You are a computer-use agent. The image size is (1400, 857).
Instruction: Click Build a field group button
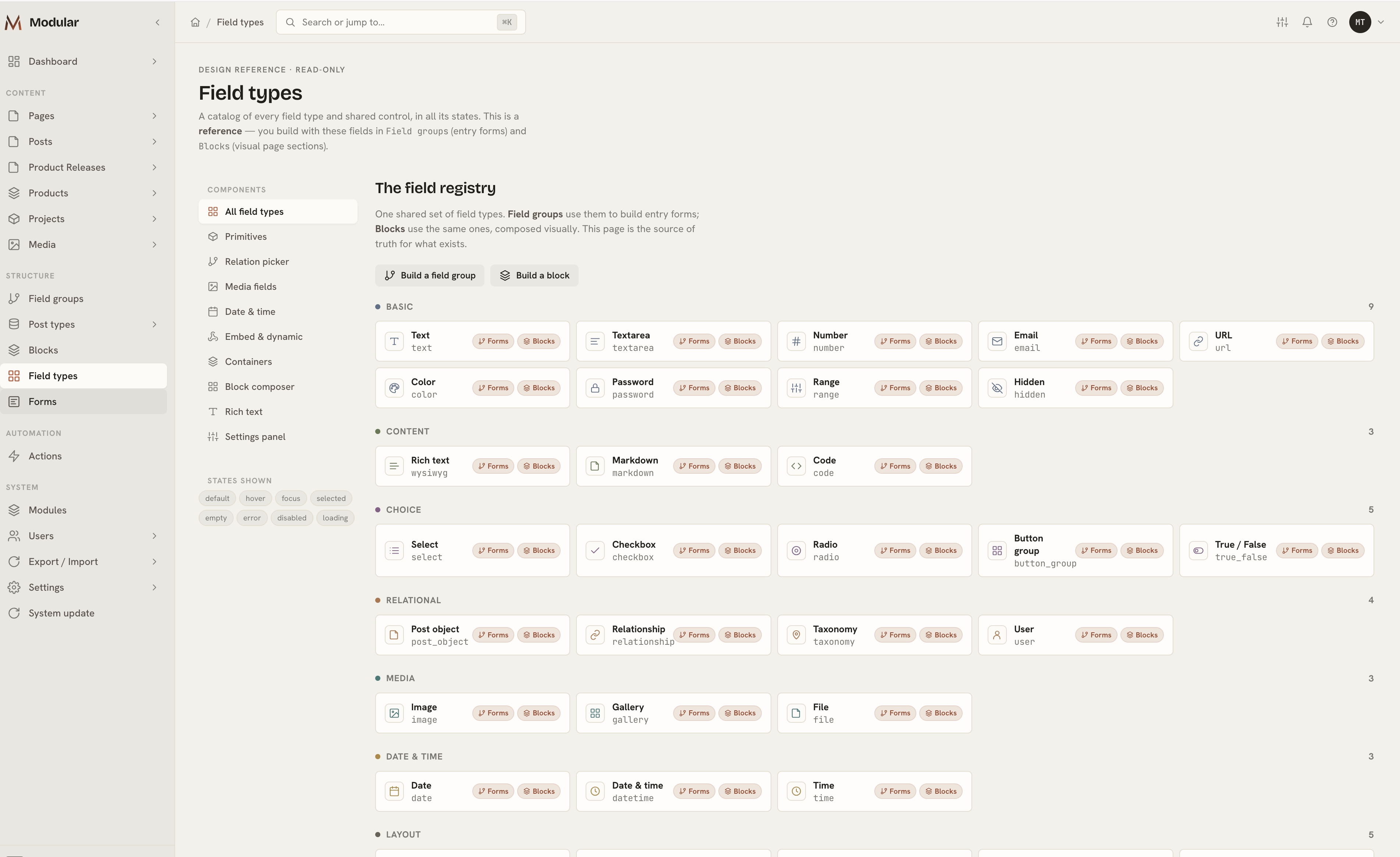pyautogui.click(x=430, y=275)
